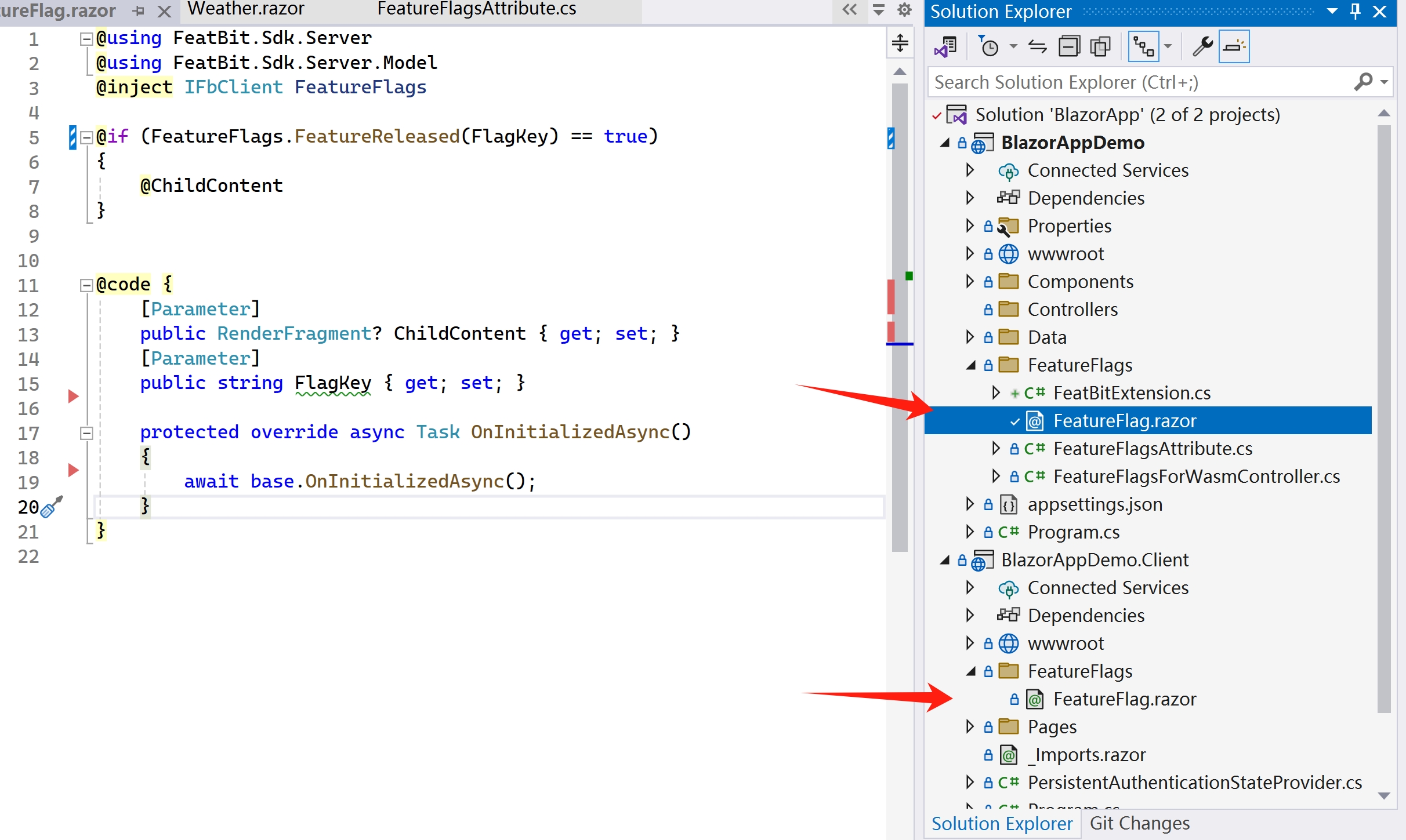Viewport: 1406px width, 840px height.
Task: Select _Imports.razor file
Action: (x=1086, y=755)
